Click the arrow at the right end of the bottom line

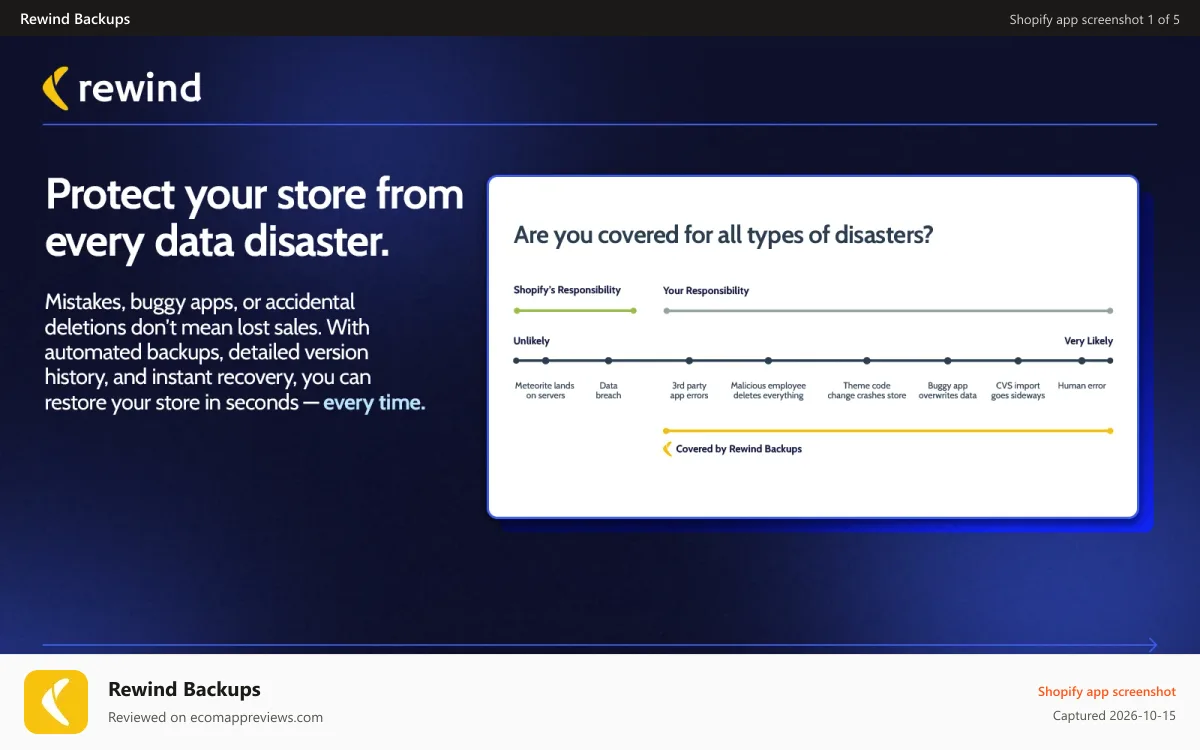click(x=1151, y=645)
